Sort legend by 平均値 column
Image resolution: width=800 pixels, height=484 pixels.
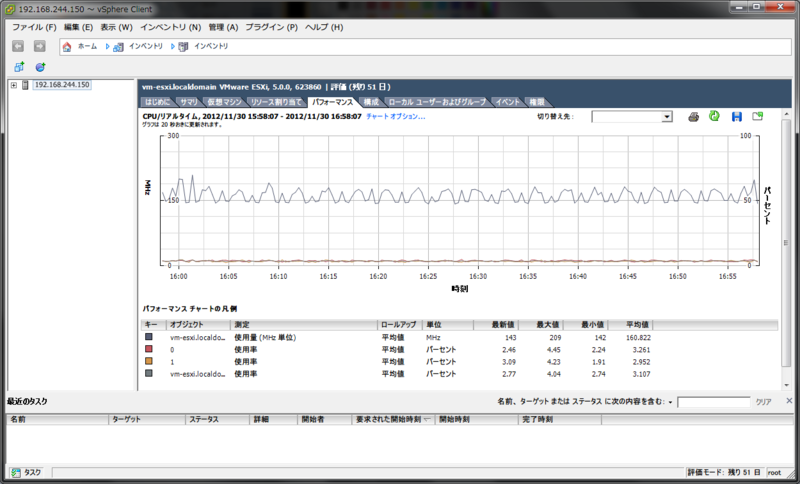pos(631,324)
